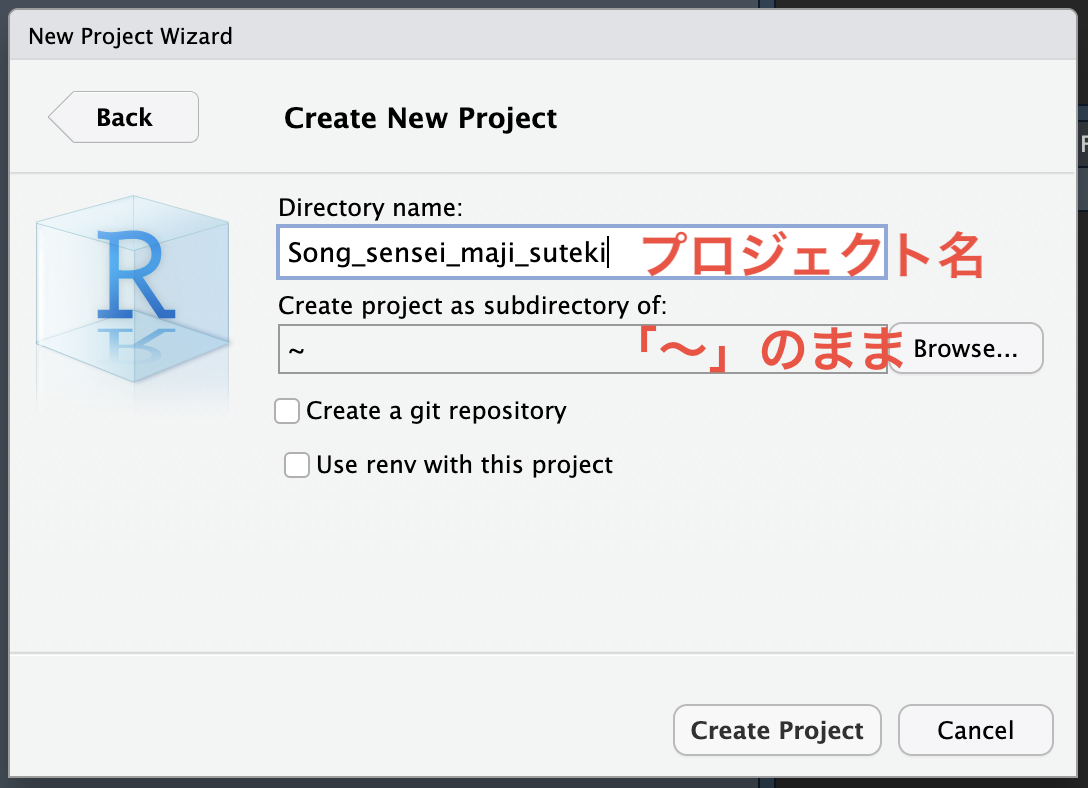Click the Create New Project heading
Image resolution: width=1088 pixels, height=788 pixels.
(420, 118)
